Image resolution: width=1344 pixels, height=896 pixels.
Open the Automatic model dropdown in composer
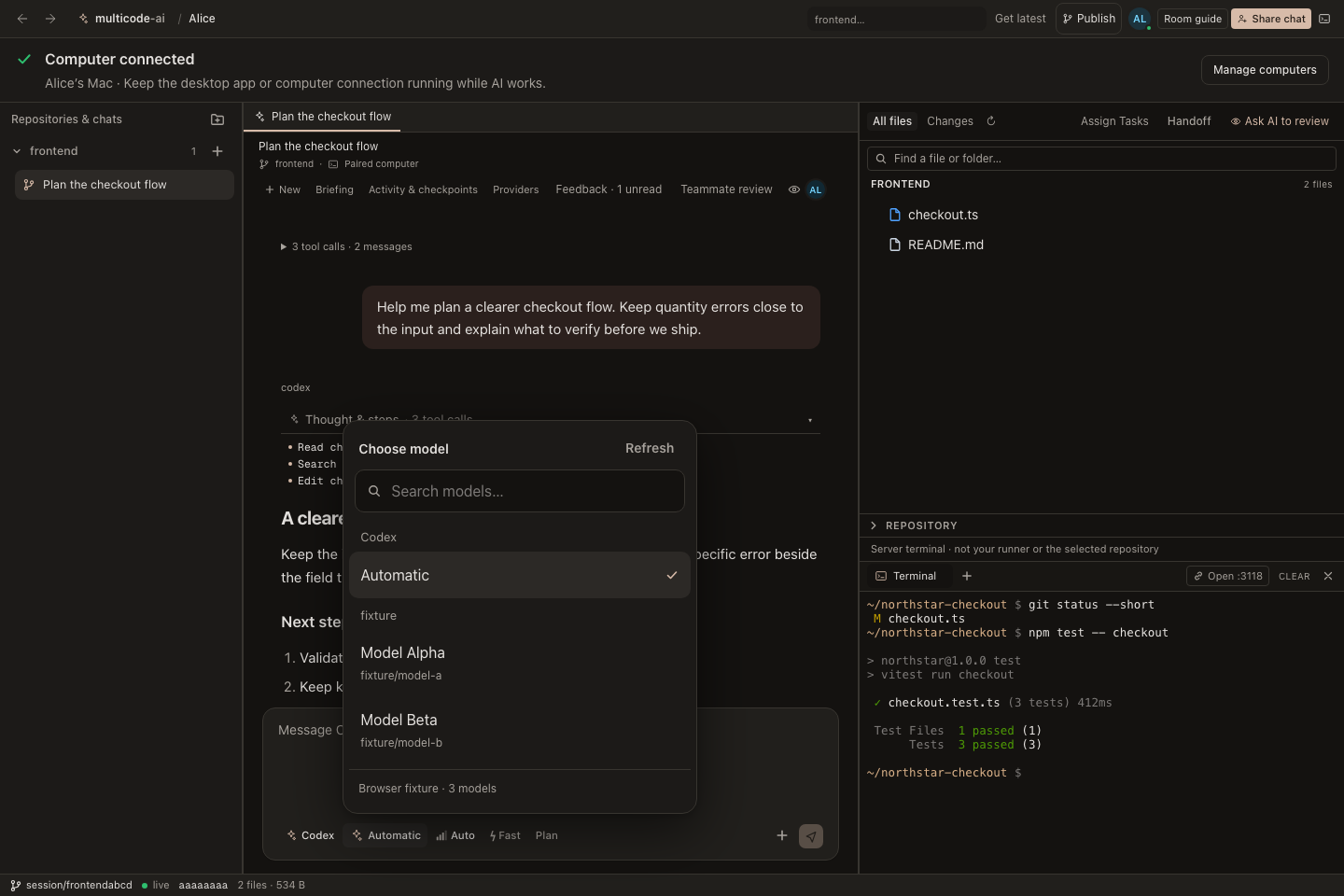coord(386,836)
